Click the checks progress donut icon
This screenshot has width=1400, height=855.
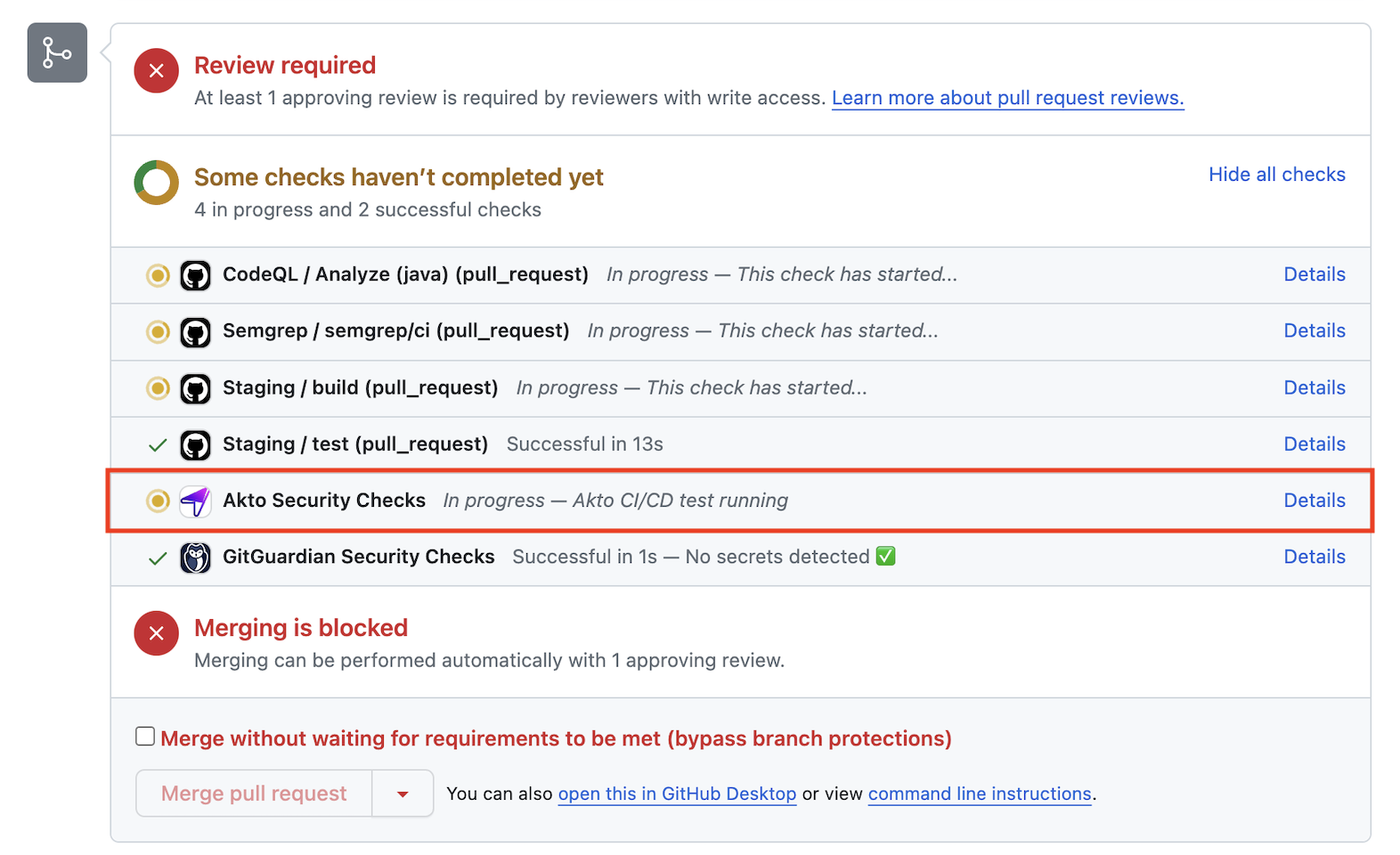coord(157,183)
